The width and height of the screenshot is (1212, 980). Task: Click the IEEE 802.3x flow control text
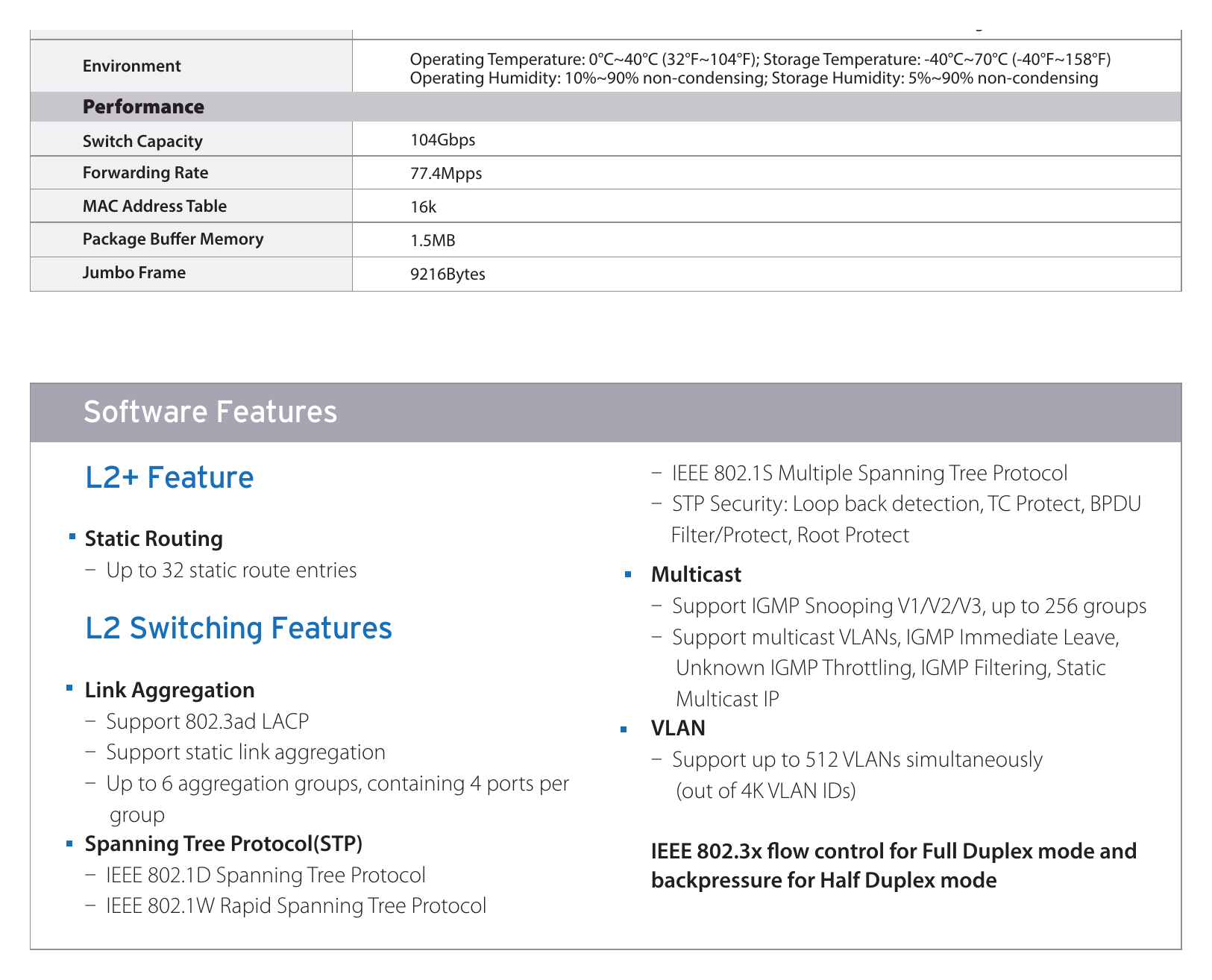coord(894,865)
